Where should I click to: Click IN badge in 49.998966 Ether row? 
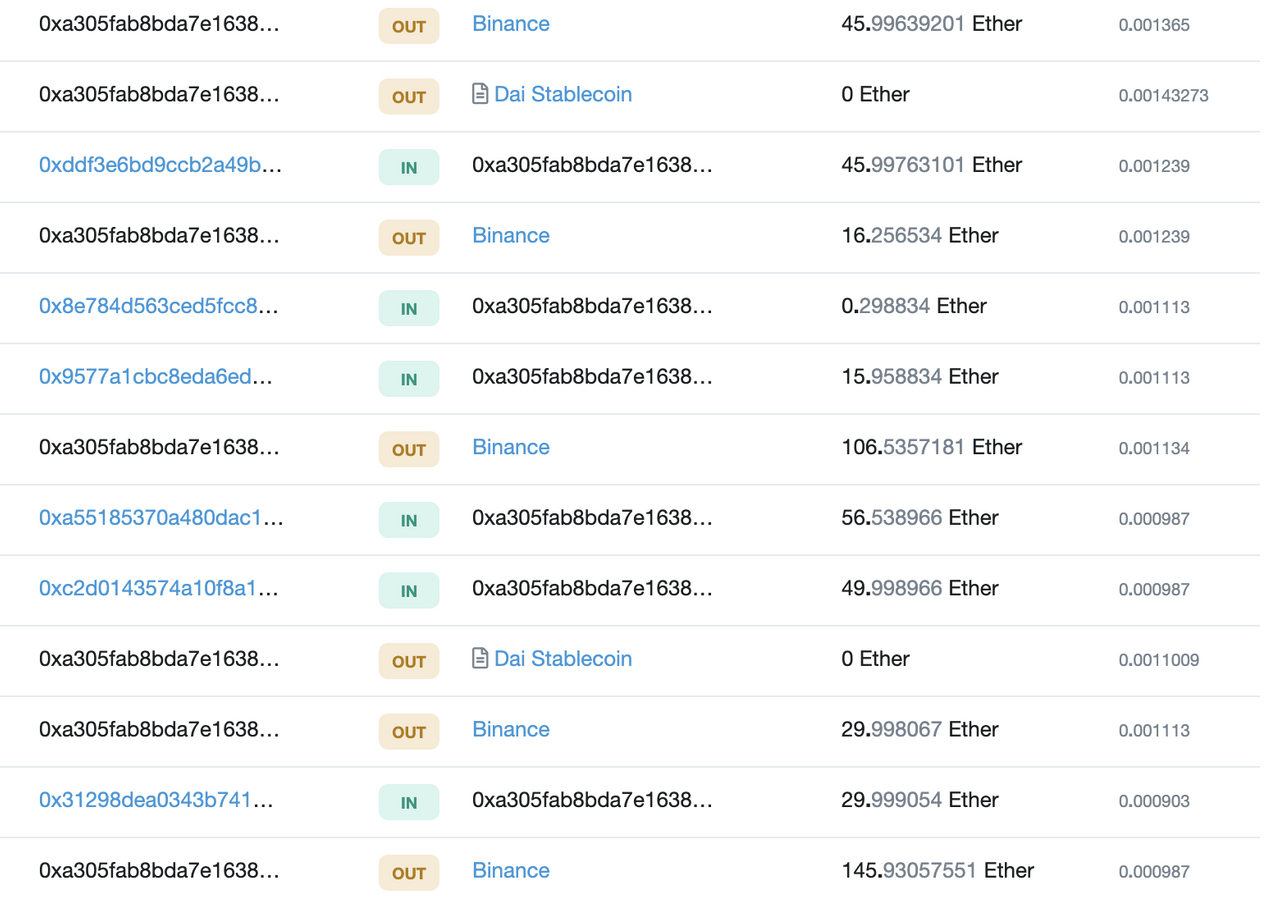tap(409, 591)
